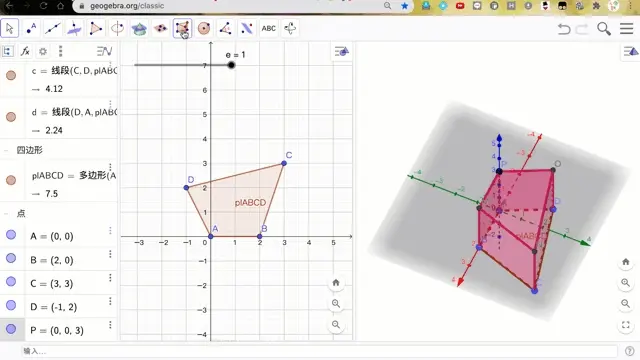Click the search magnifier in toolbar
The image size is (640, 360).
point(604,29)
